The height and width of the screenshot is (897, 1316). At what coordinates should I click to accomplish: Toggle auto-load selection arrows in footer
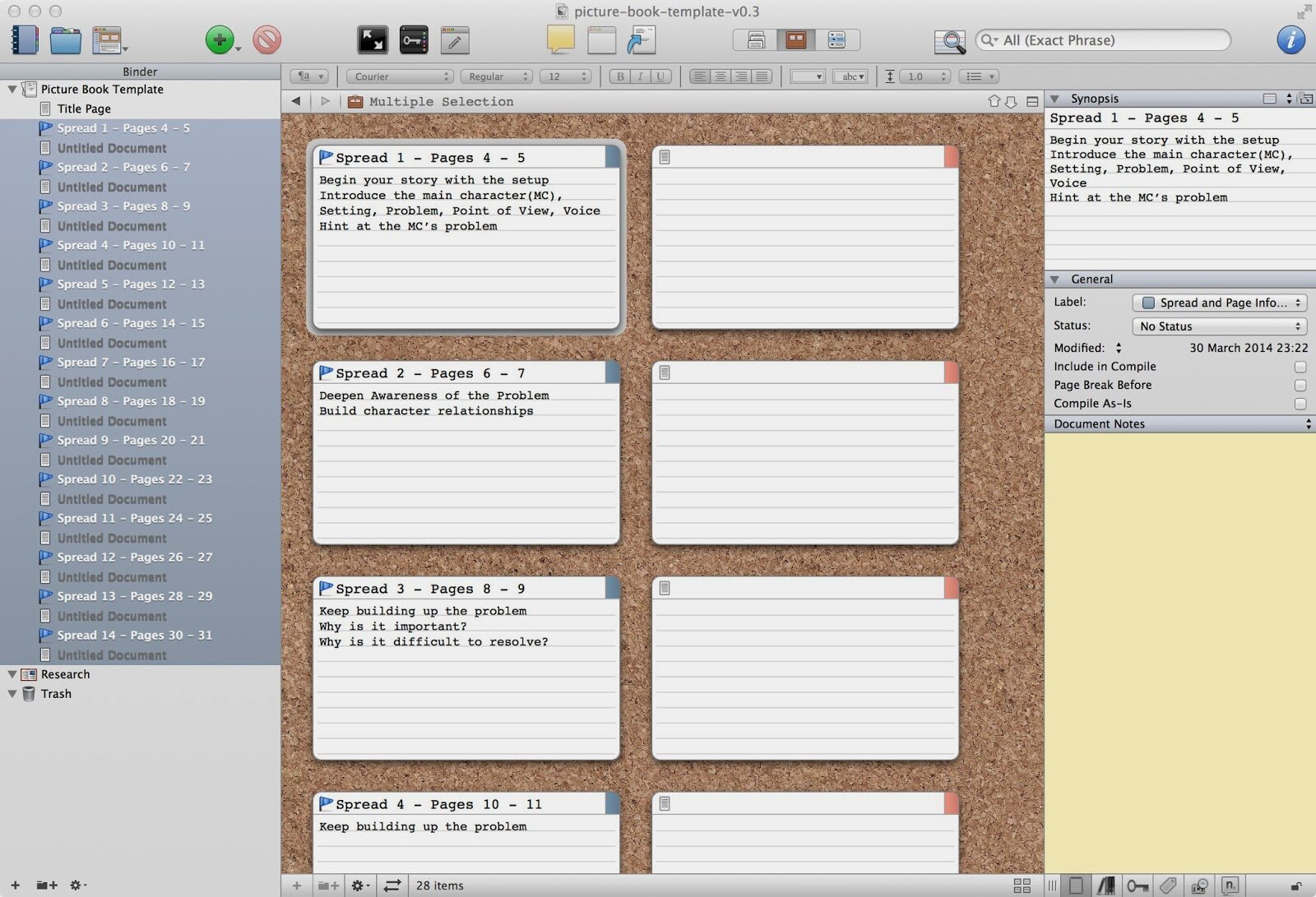pyautogui.click(x=392, y=885)
